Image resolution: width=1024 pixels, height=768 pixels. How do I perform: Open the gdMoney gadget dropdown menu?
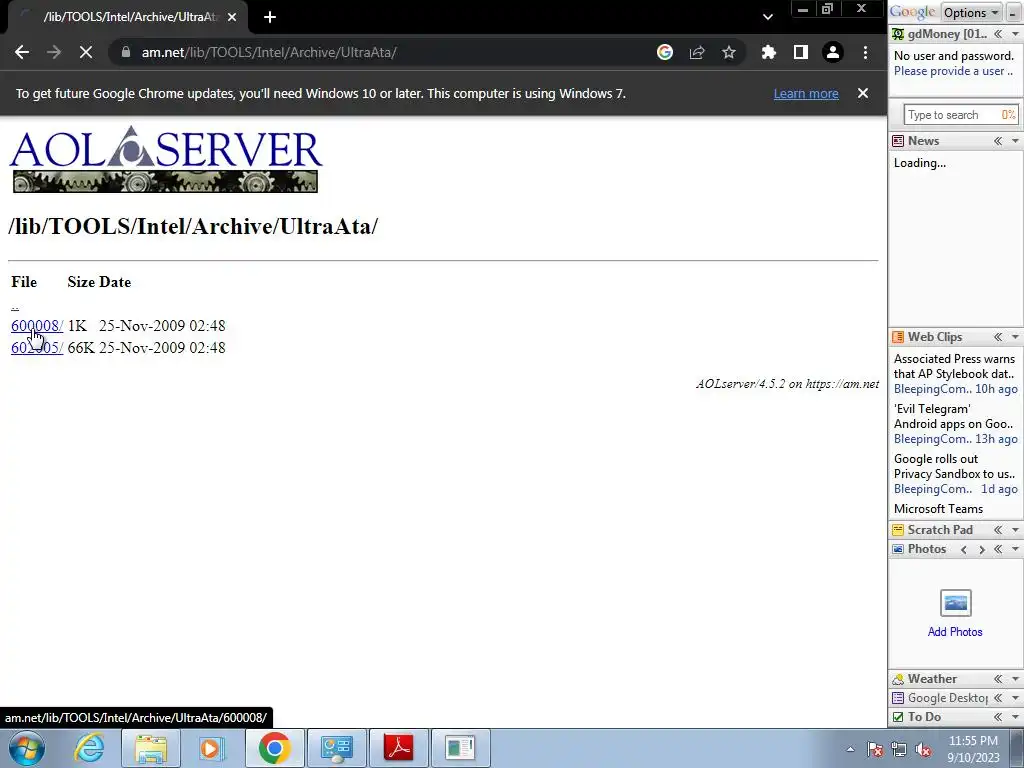[x=1015, y=34]
